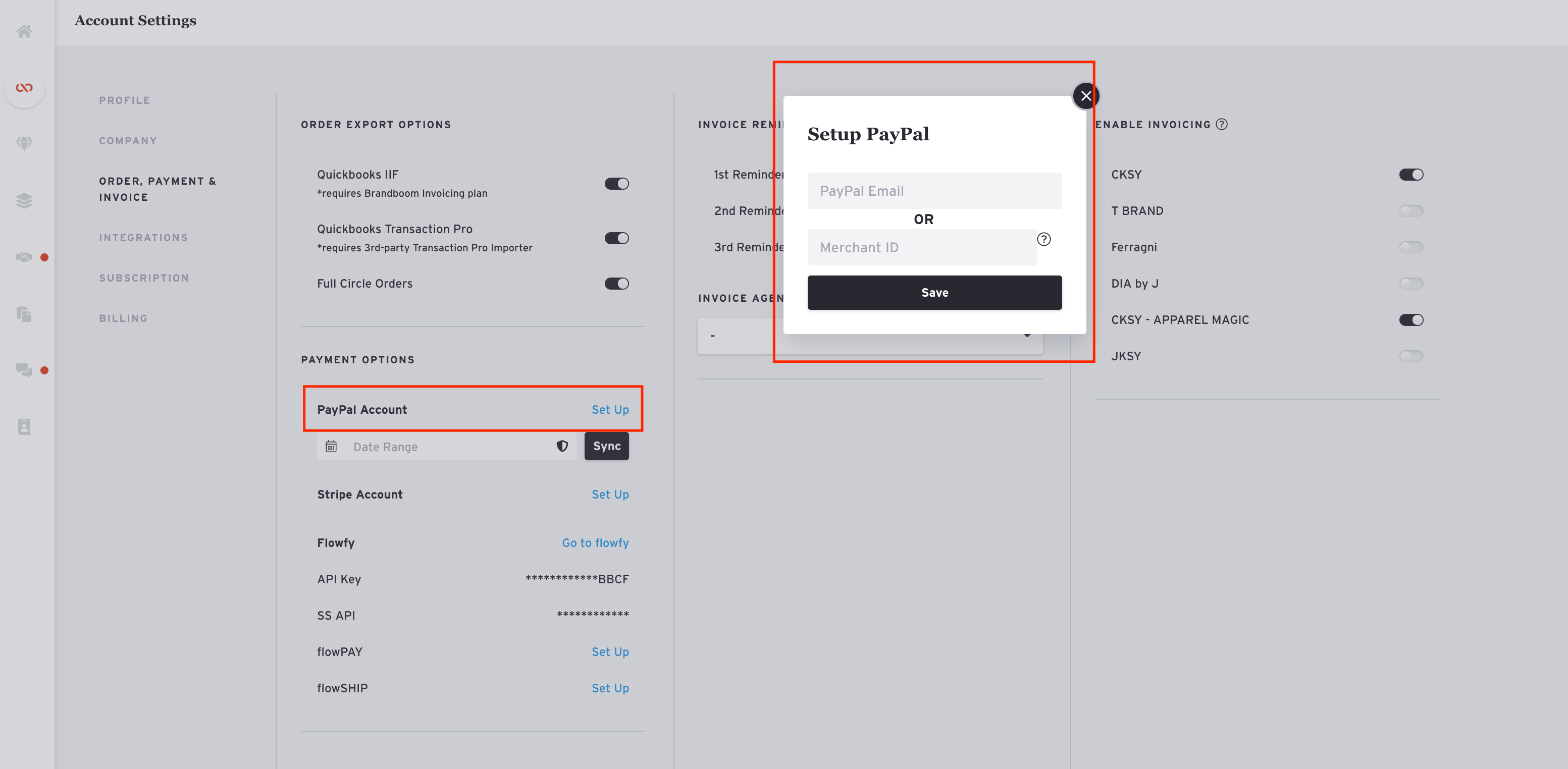Select Order, Payment & Invoice section
1568x769 pixels.
158,189
